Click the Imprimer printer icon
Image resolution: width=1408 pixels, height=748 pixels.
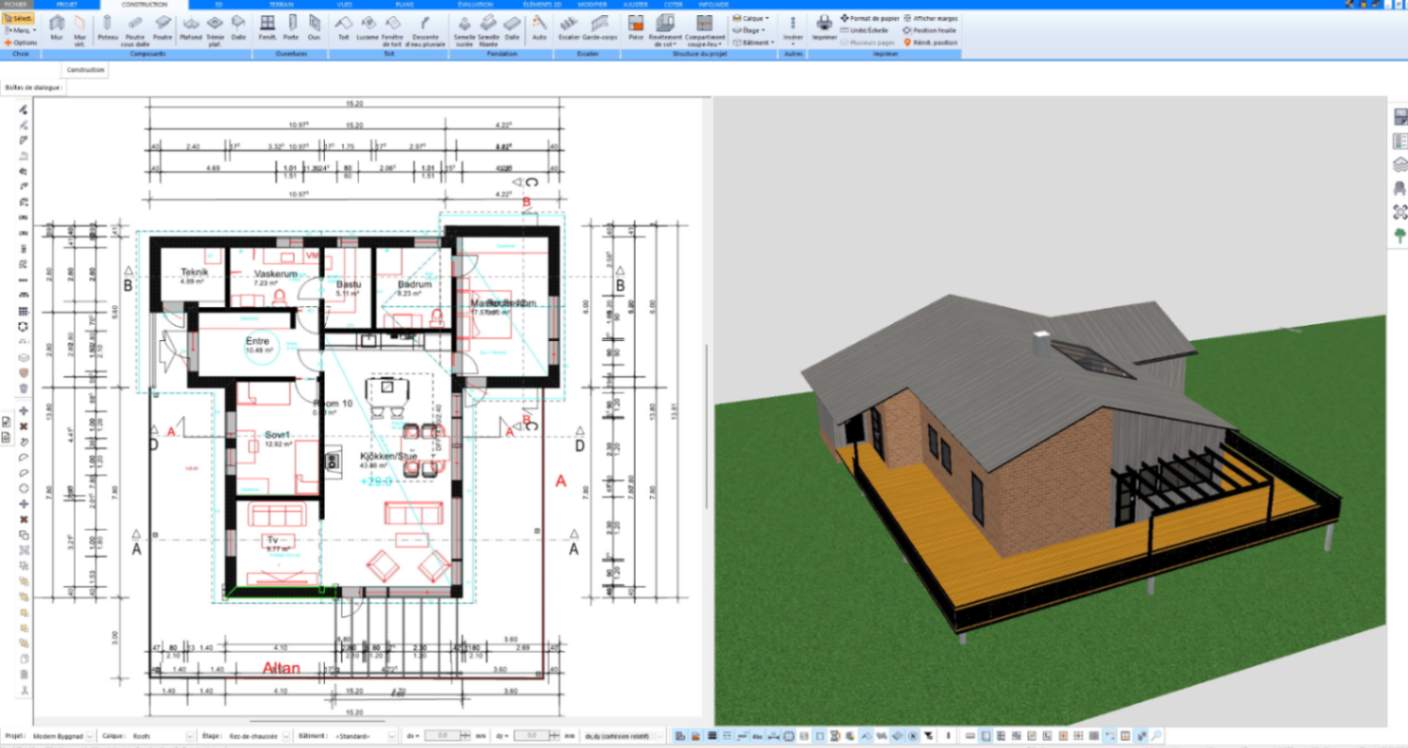(x=824, y=27)
